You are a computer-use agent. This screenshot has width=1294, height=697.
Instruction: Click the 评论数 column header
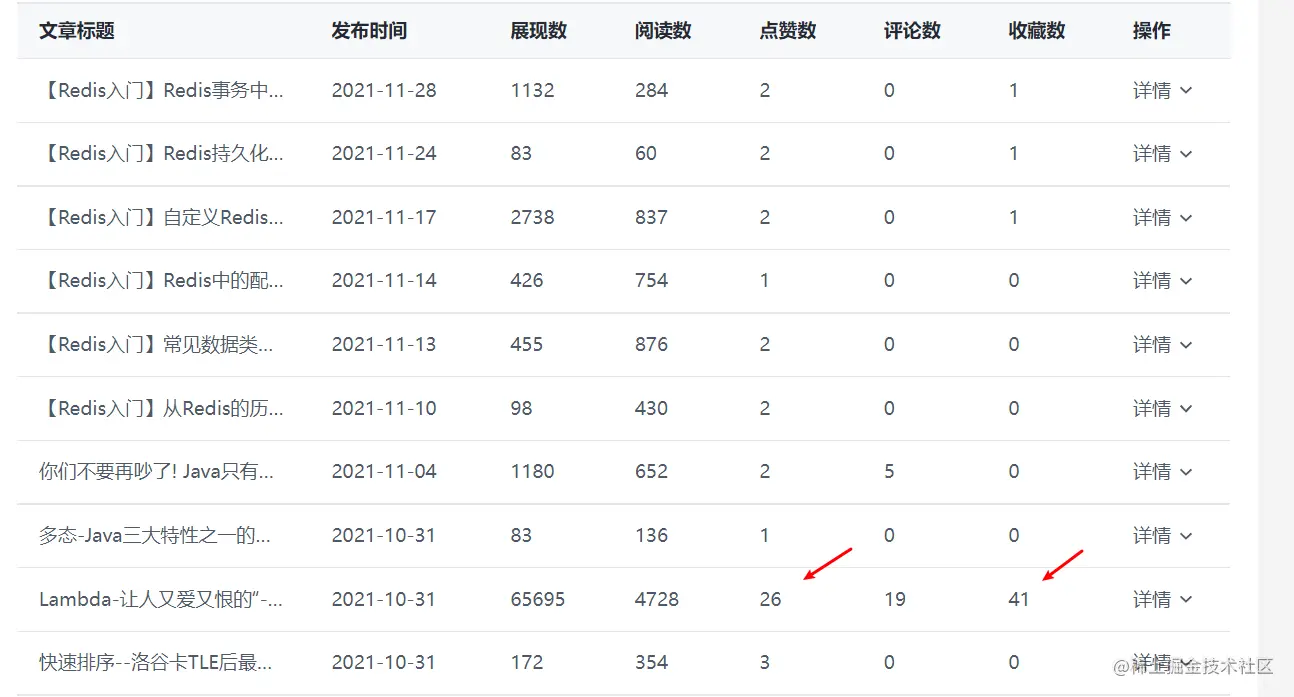click(912, 31)
